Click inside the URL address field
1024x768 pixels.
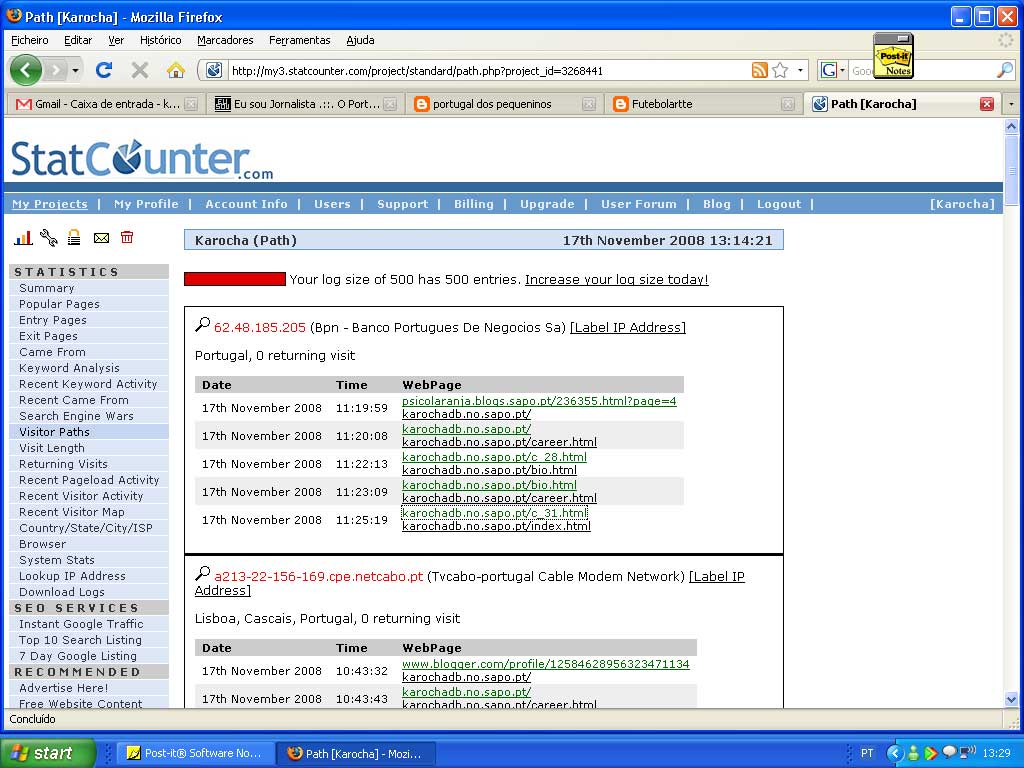coord(488,71)
